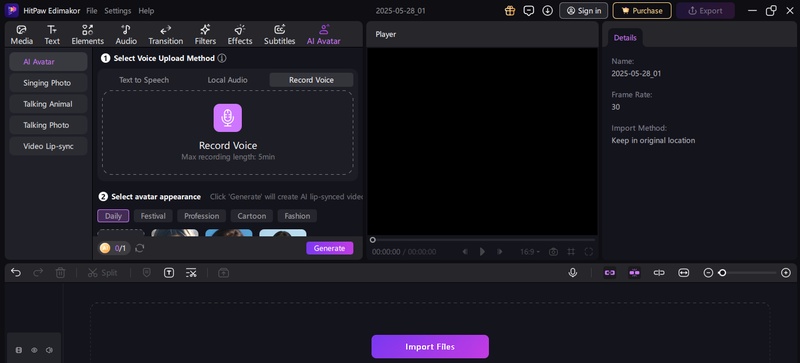Refresh the AI credits counter
The height and width of the screenshot is (363, 800).
coord(139,248)
